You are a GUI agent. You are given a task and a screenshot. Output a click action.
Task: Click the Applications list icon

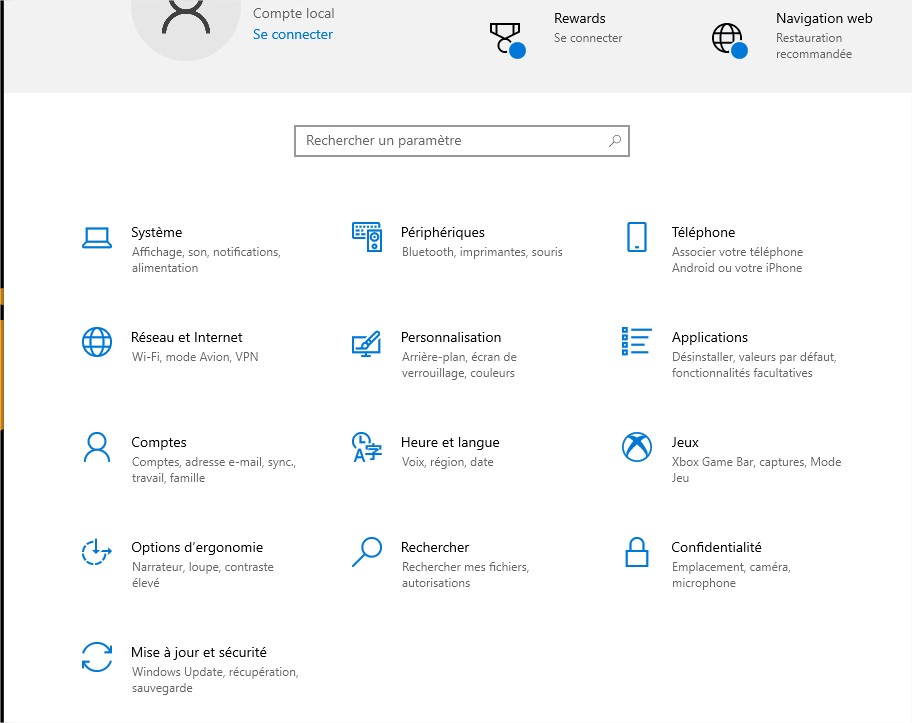(637, 341)
